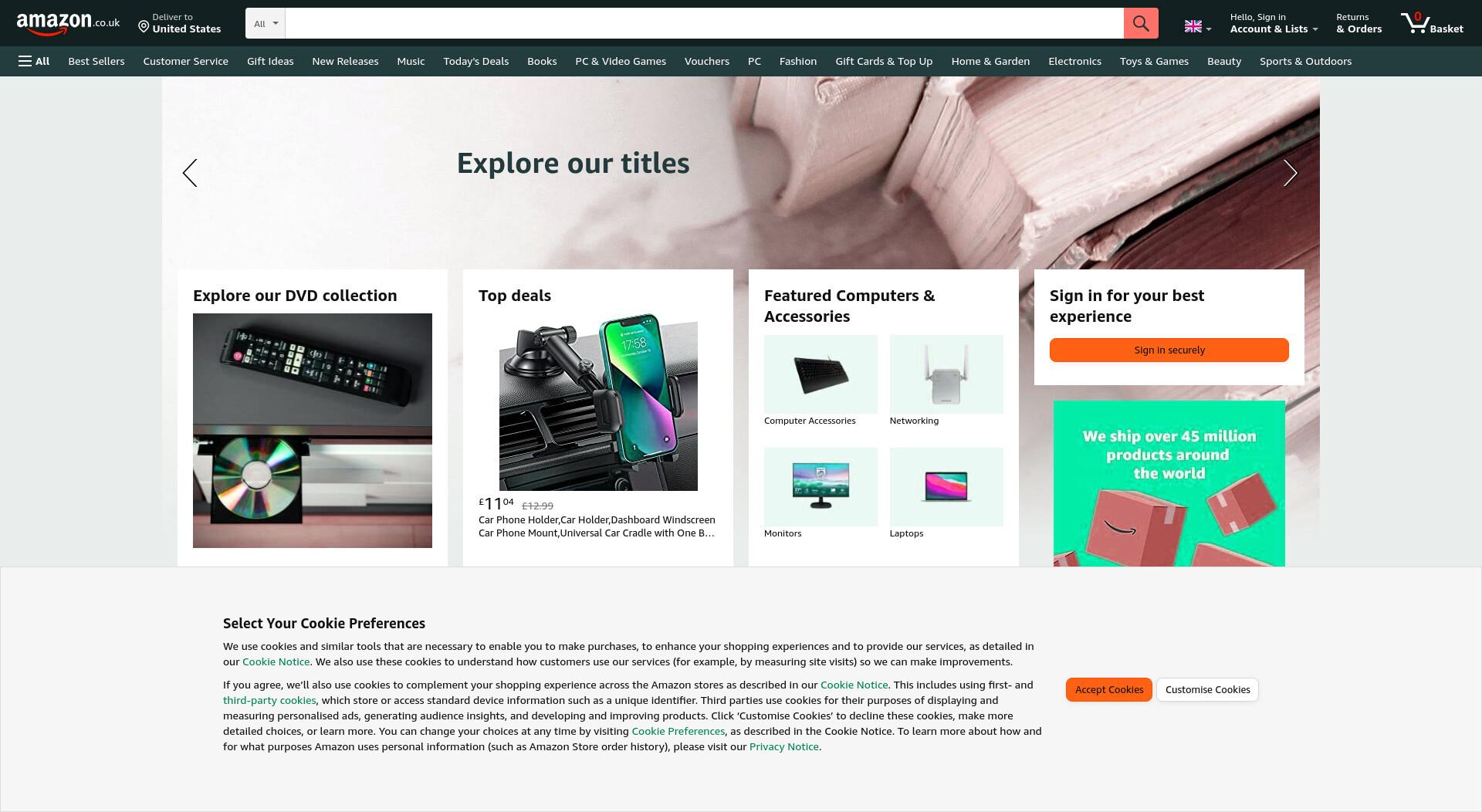Go to previous carousel banner arrow
The image size is (1482, 812).
tap(190, 173)
